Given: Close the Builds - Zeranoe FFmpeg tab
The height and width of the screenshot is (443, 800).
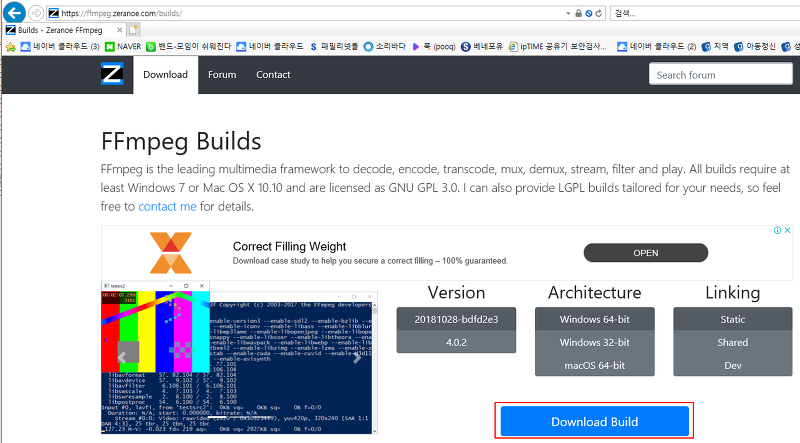Looking at the screenshot, I should coord(120,30).
